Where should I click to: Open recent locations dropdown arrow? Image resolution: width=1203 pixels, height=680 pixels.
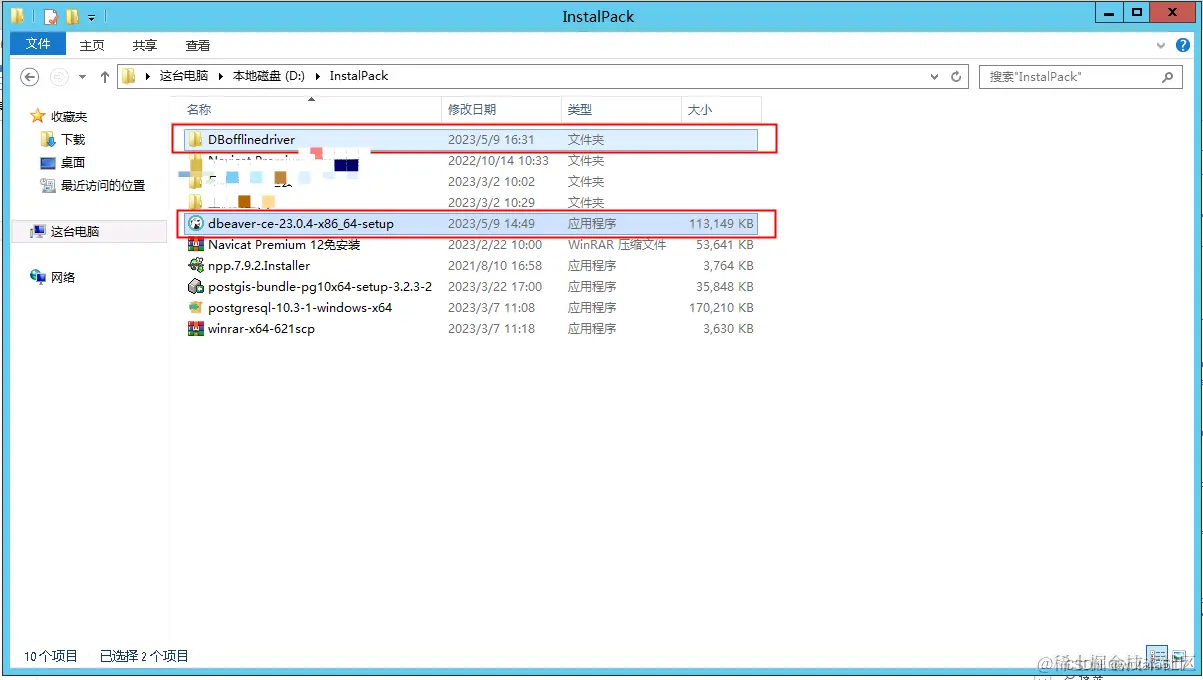click(x=82, y=77)
